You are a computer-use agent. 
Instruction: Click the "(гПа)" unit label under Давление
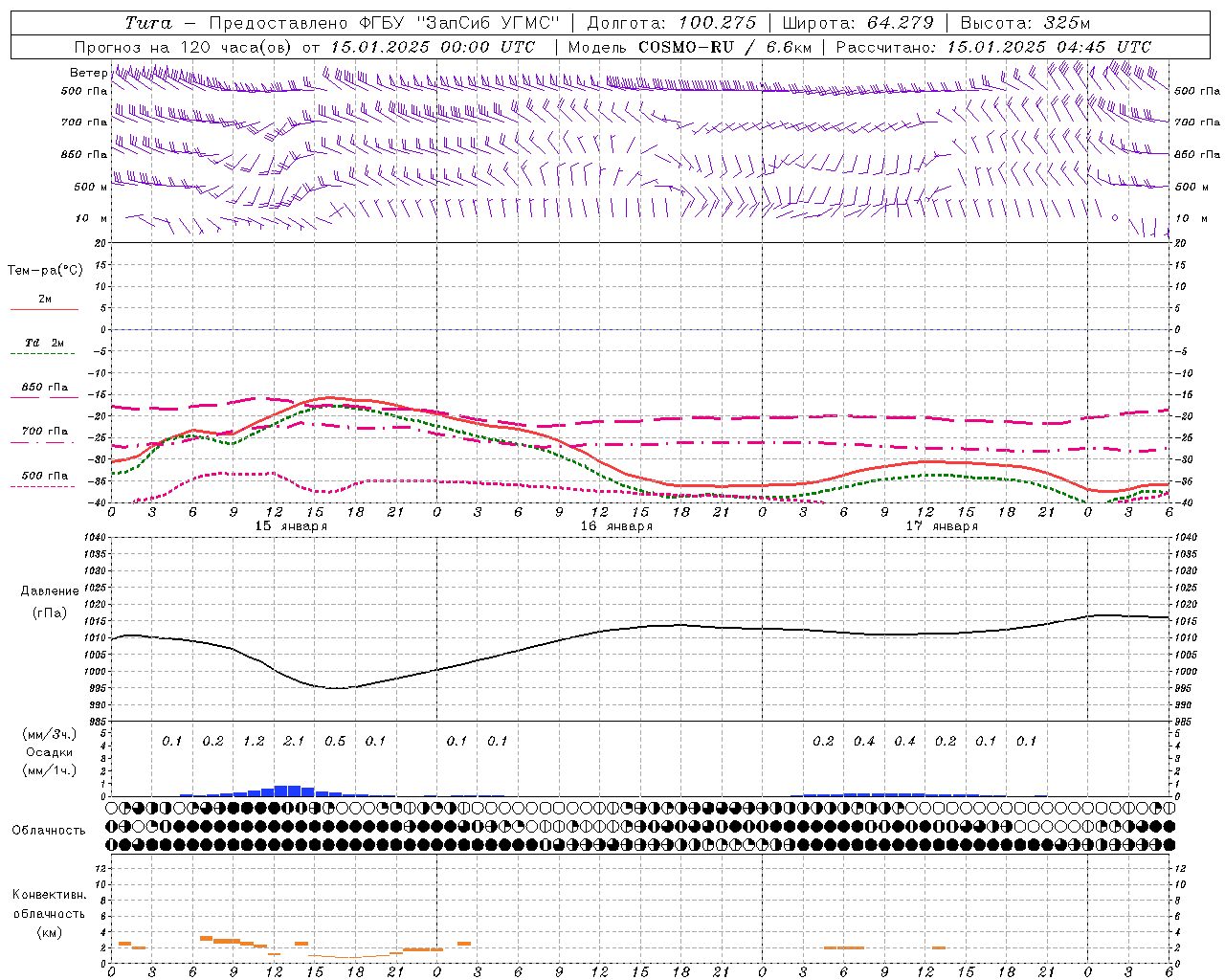(x=50, y=613)
